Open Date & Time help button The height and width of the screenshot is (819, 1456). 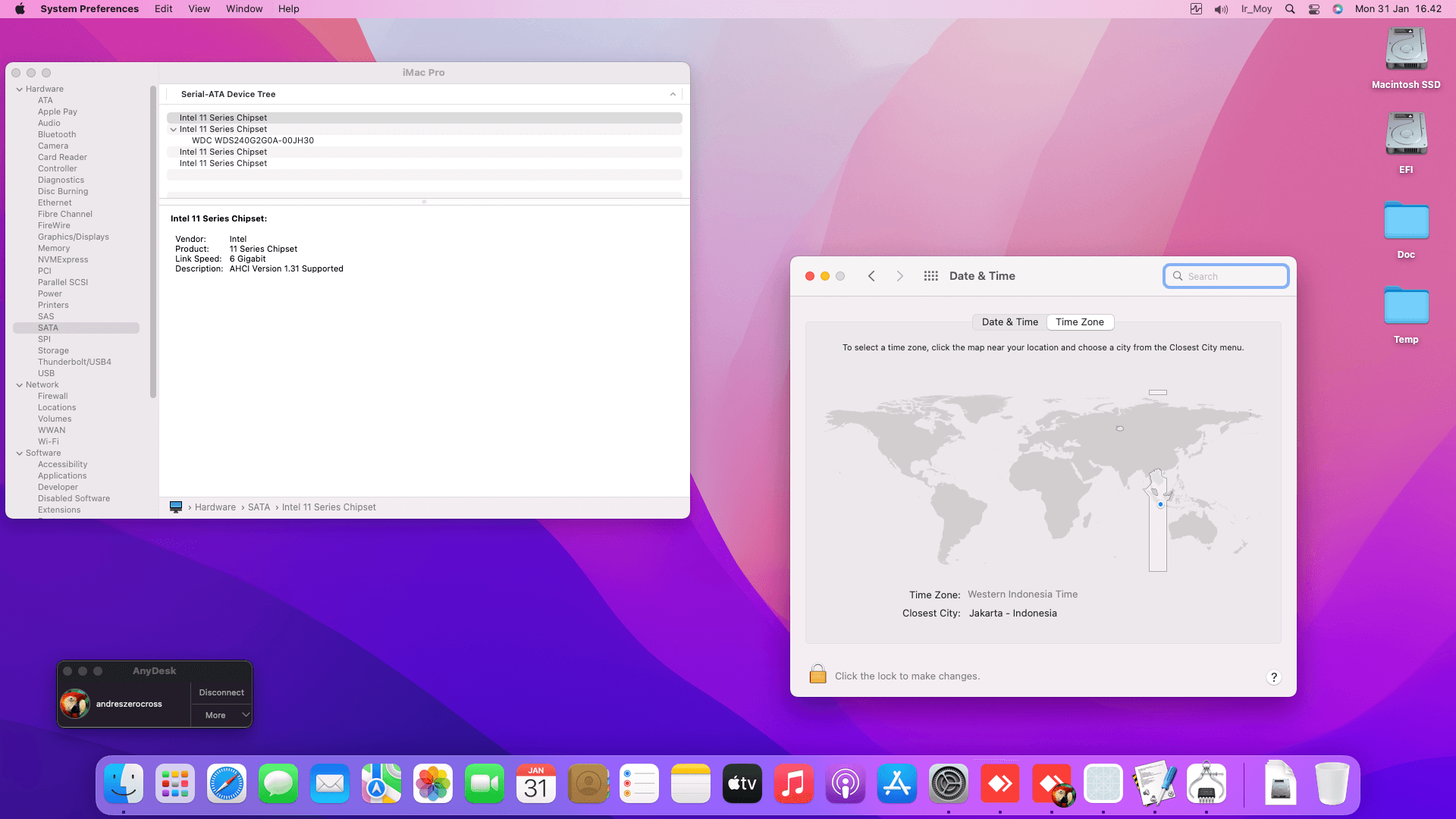click(1274, 677)
